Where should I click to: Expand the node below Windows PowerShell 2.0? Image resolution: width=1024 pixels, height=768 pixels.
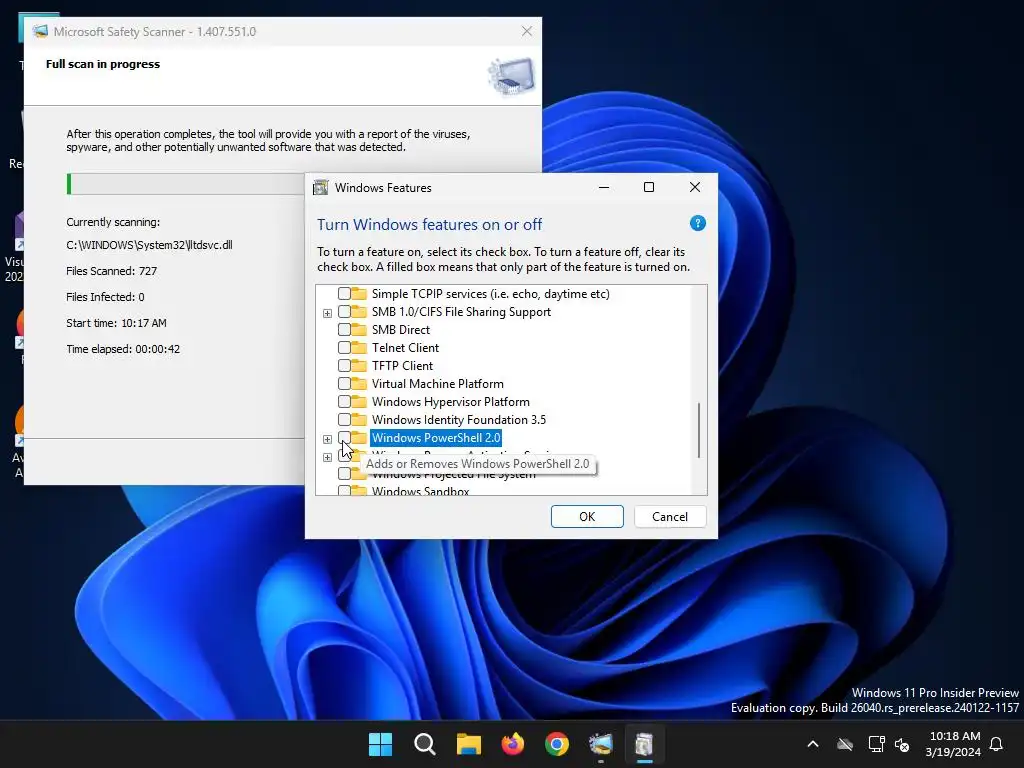327,457
